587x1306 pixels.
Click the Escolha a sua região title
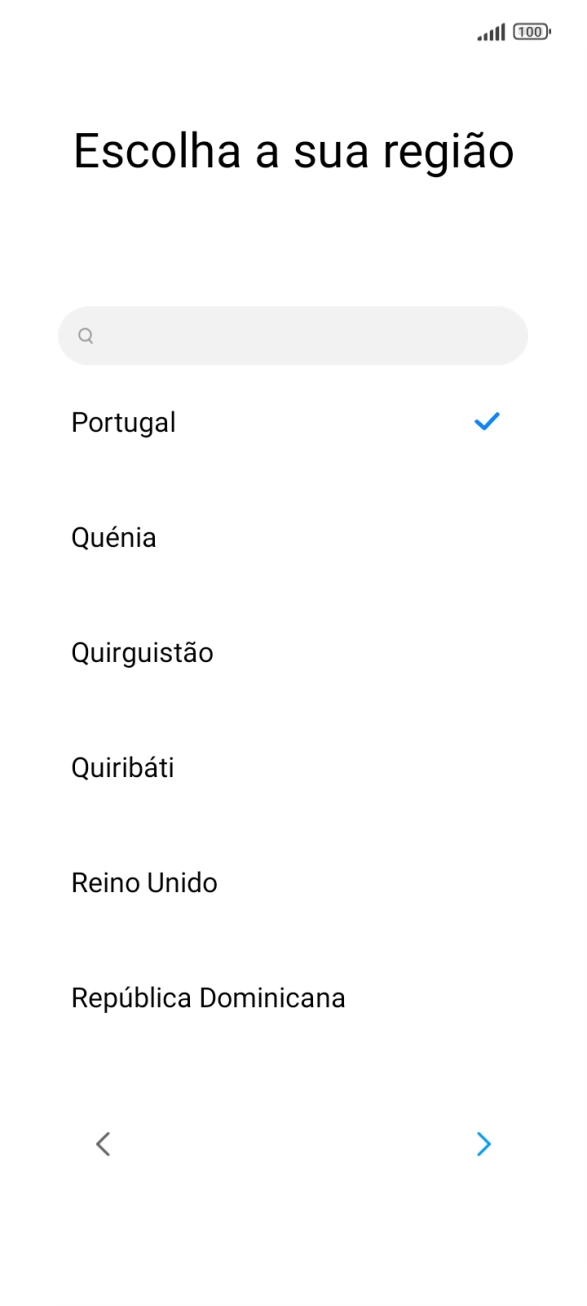(293, 150)
